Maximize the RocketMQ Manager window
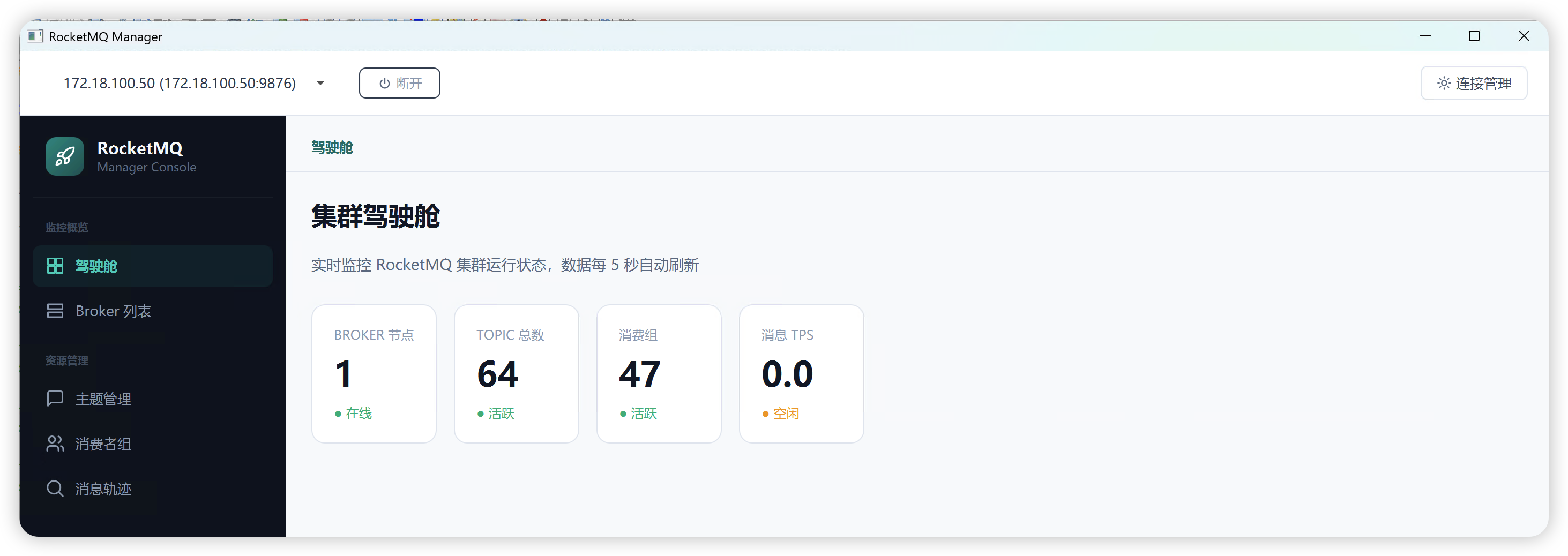Screen dimensions: 1568x556 (1474, 36)
